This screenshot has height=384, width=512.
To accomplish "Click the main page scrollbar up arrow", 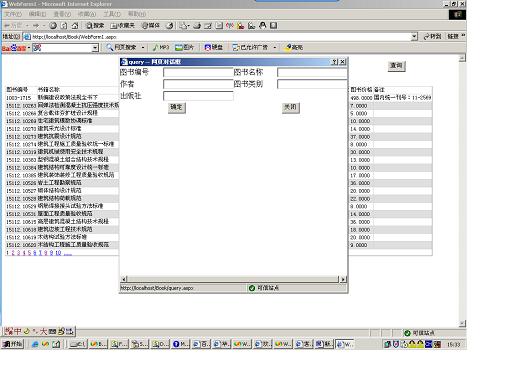I will (x=462, y=58).
